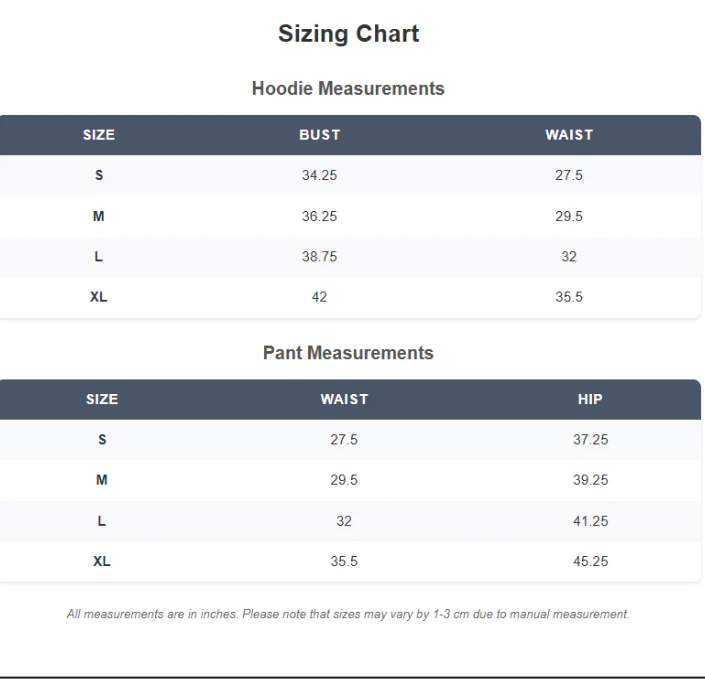Viewport: 705px width, 685px height.
Task: Click hoodie bust value 38.75
Action: click(319, 257)
